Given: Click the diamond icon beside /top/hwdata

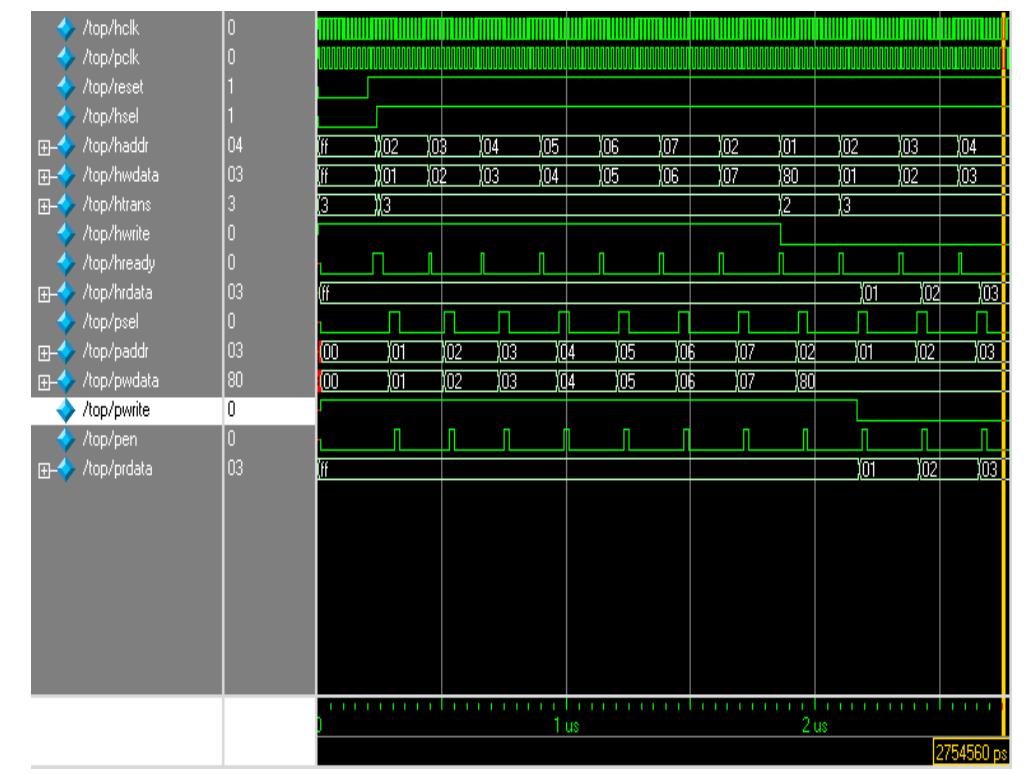Looking at the screenshot, I should coord(66,175).
